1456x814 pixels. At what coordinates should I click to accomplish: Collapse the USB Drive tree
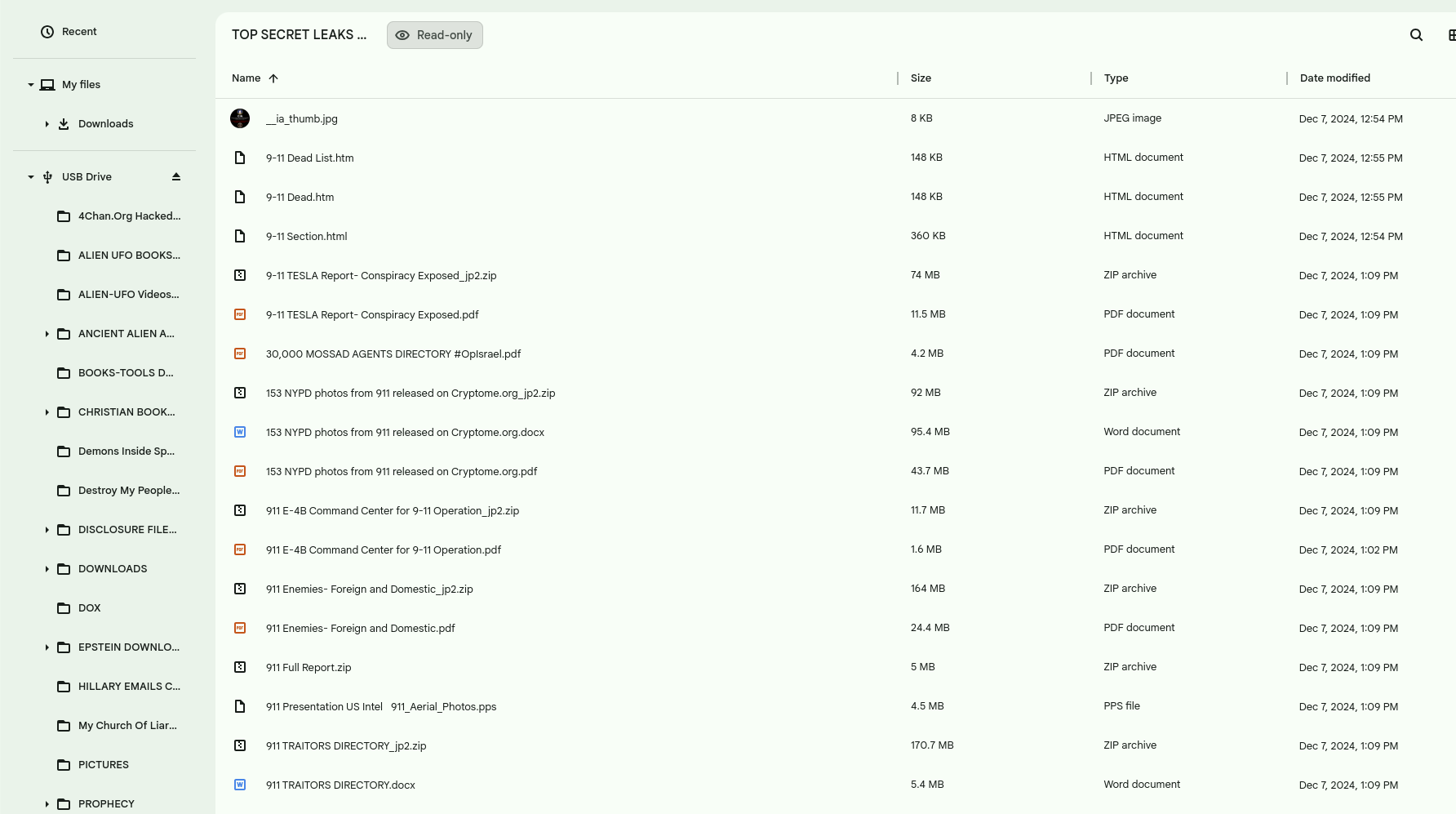click(31, 177)
